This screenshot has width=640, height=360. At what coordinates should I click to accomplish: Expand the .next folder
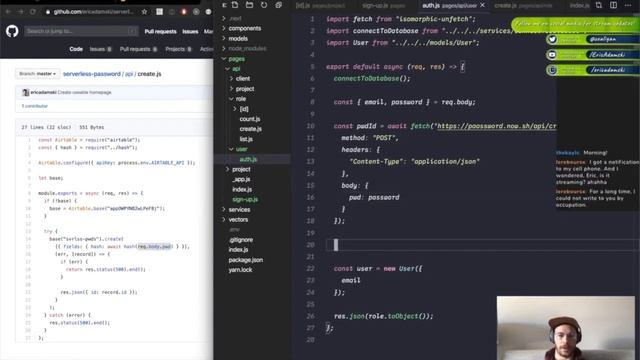224,18
